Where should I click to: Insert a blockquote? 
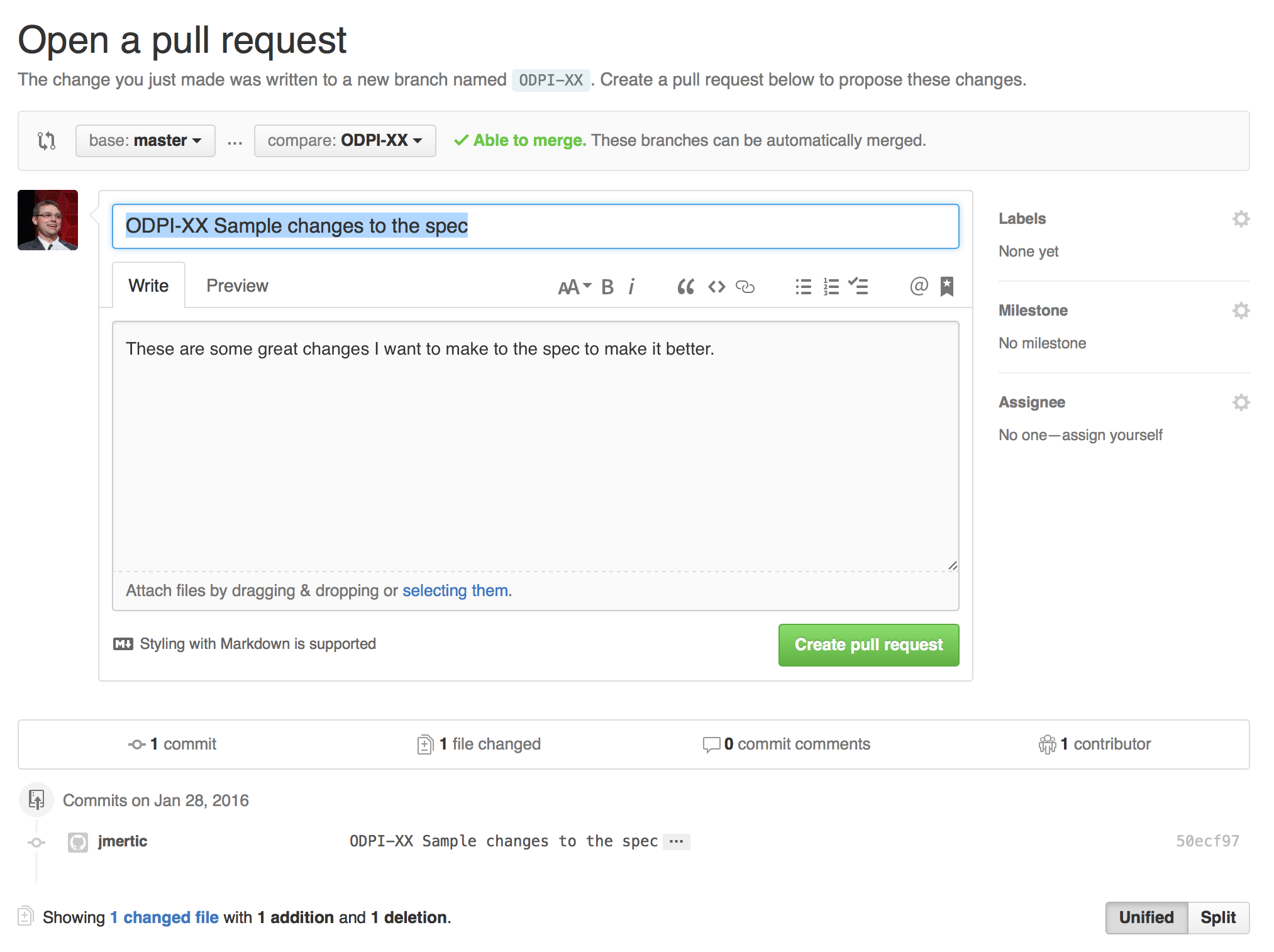click(x=685, y=286)
